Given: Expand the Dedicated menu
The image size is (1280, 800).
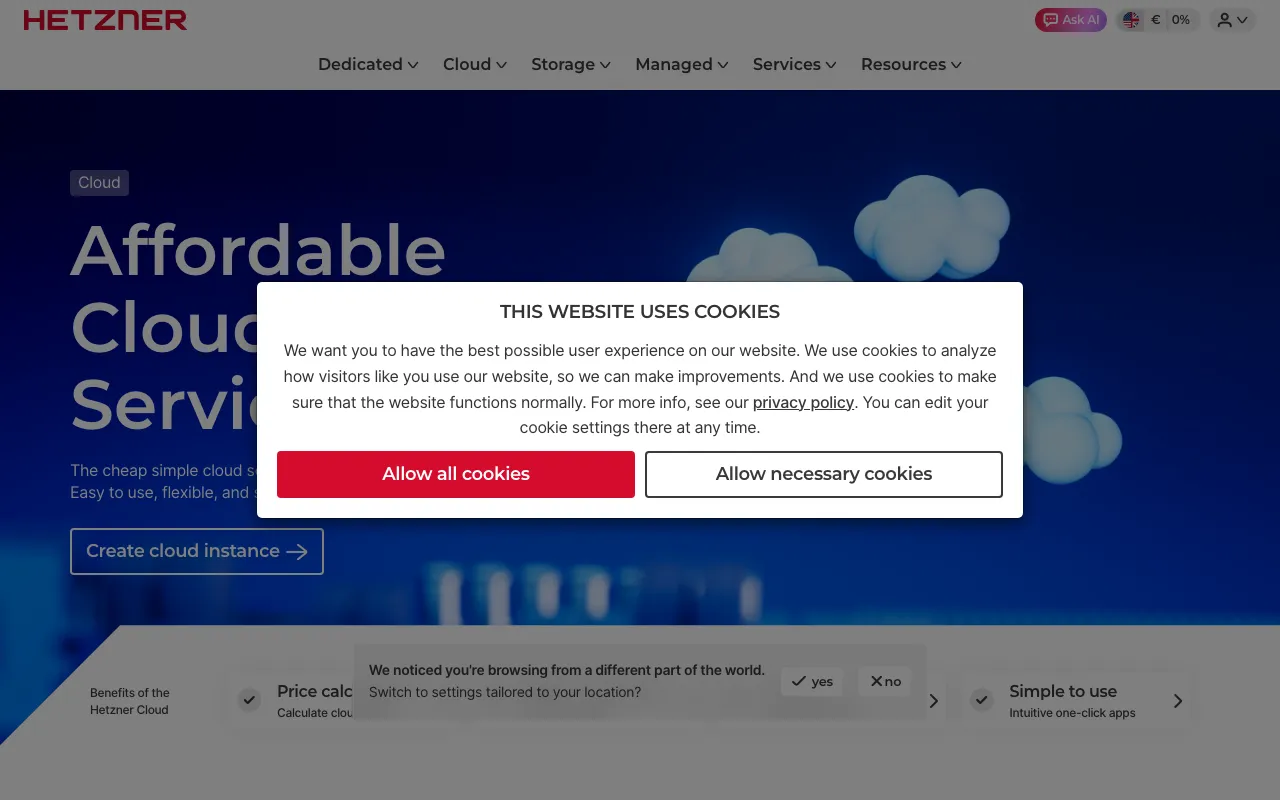Looking at the screenshot, I should click(368, 64).
